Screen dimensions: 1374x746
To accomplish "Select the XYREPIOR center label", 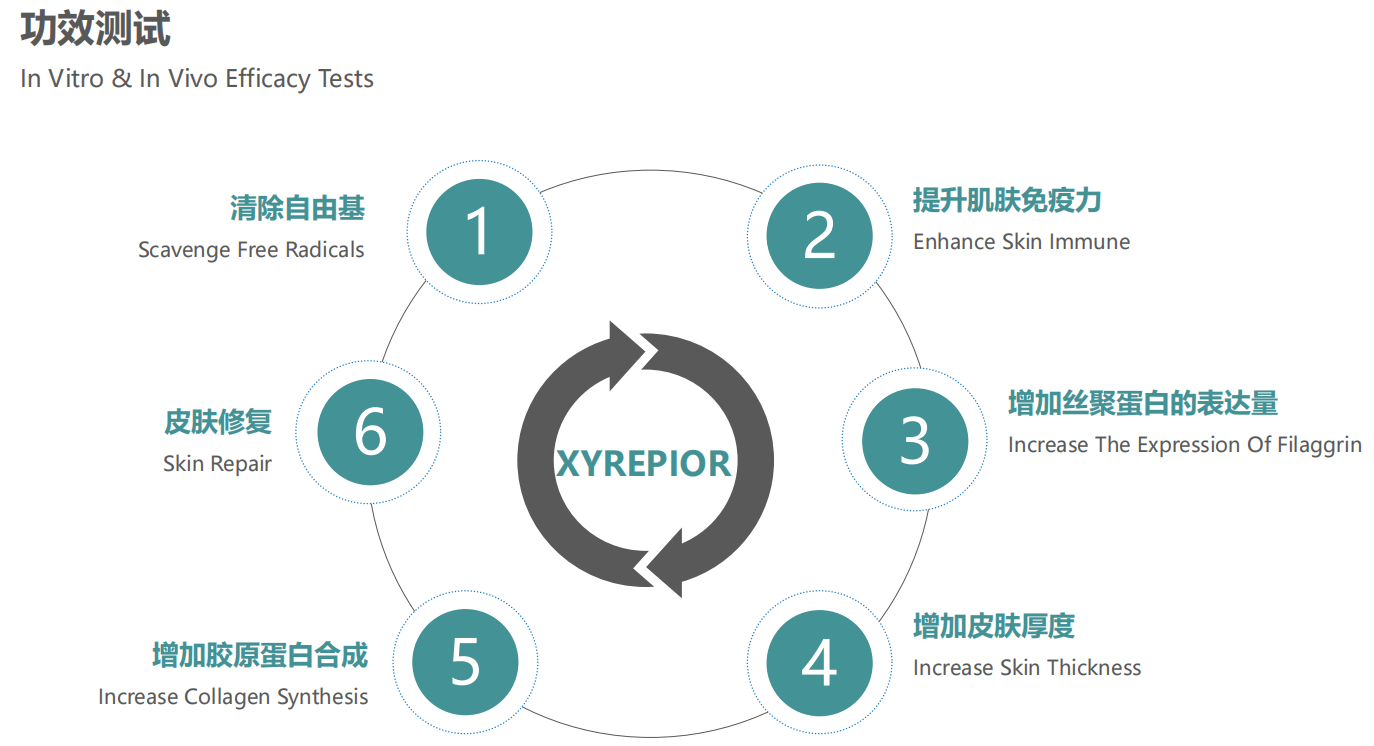I will click(644, 463).
